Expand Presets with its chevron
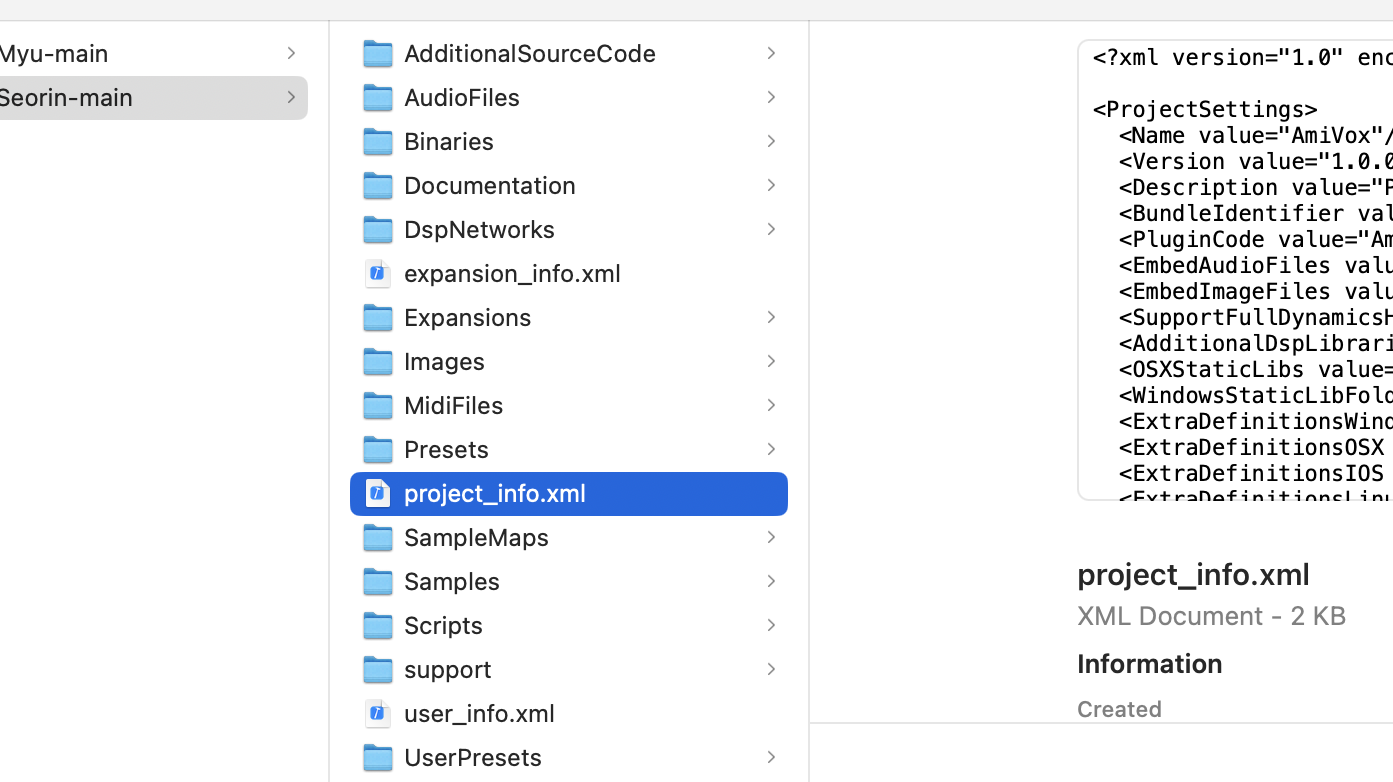Screen dimensions: 1393x782 pos(771,449)
